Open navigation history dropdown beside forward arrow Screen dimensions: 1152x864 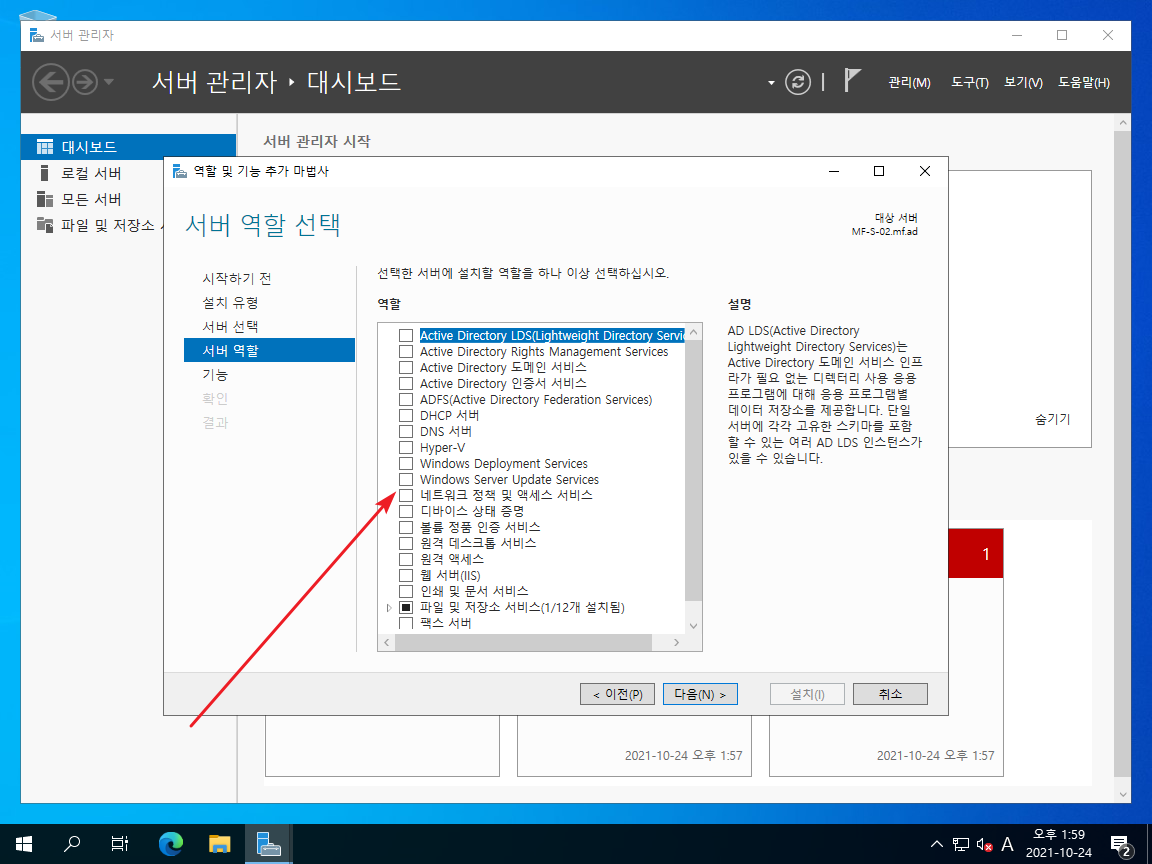109,82
